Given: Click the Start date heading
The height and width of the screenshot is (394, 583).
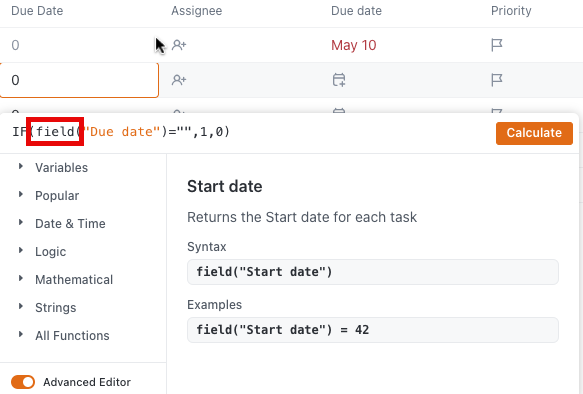Looking at the screenshot, I should (225, 186).
